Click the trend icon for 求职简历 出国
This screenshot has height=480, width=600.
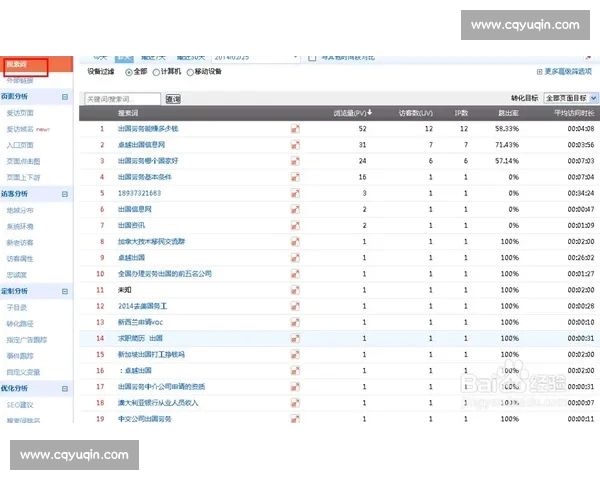(x=295, y=338)
